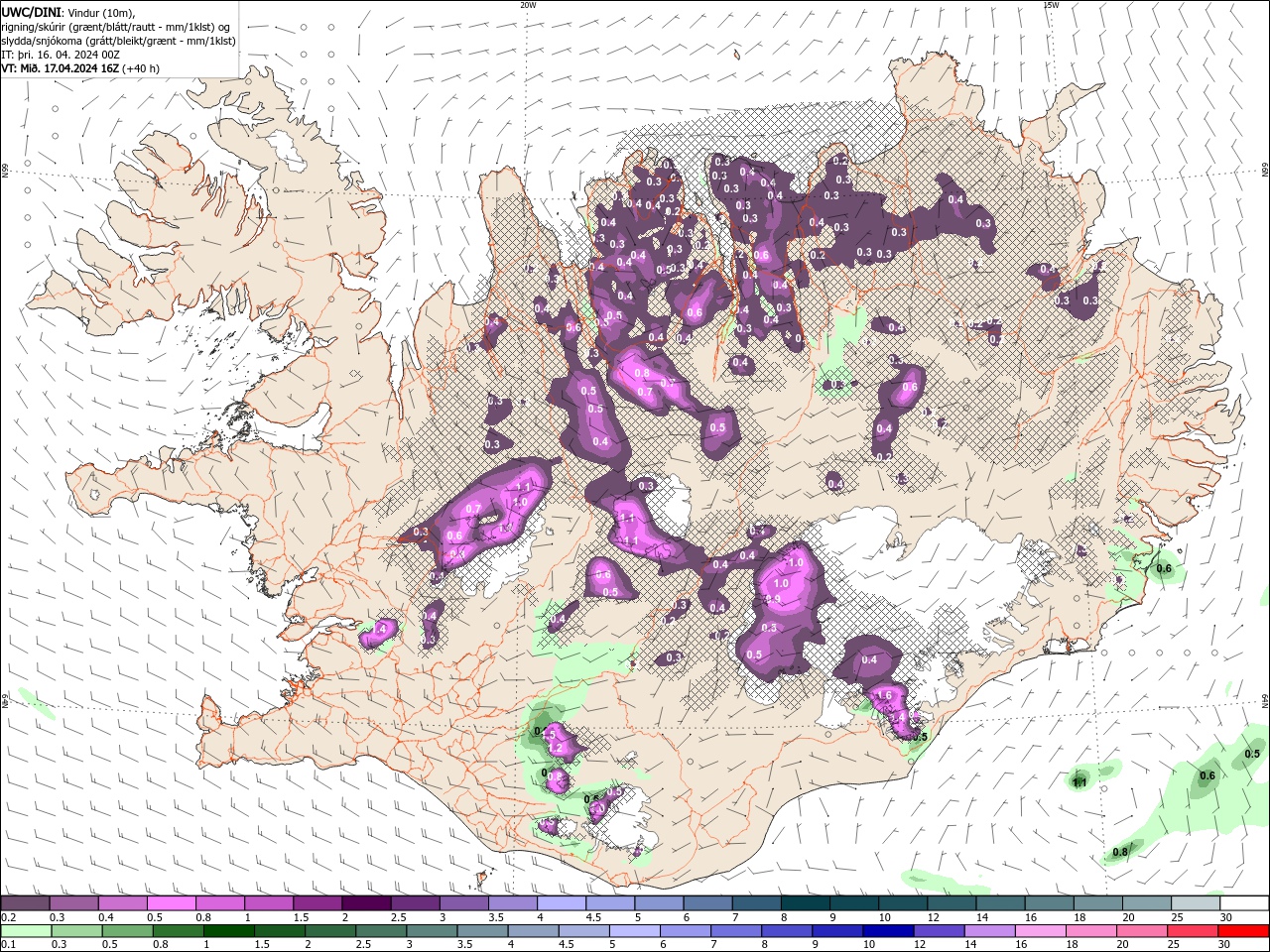Select the darkest green 1 rain legend swatch
The width and height of the screenshot is (1270, 952).
[228, 931]
